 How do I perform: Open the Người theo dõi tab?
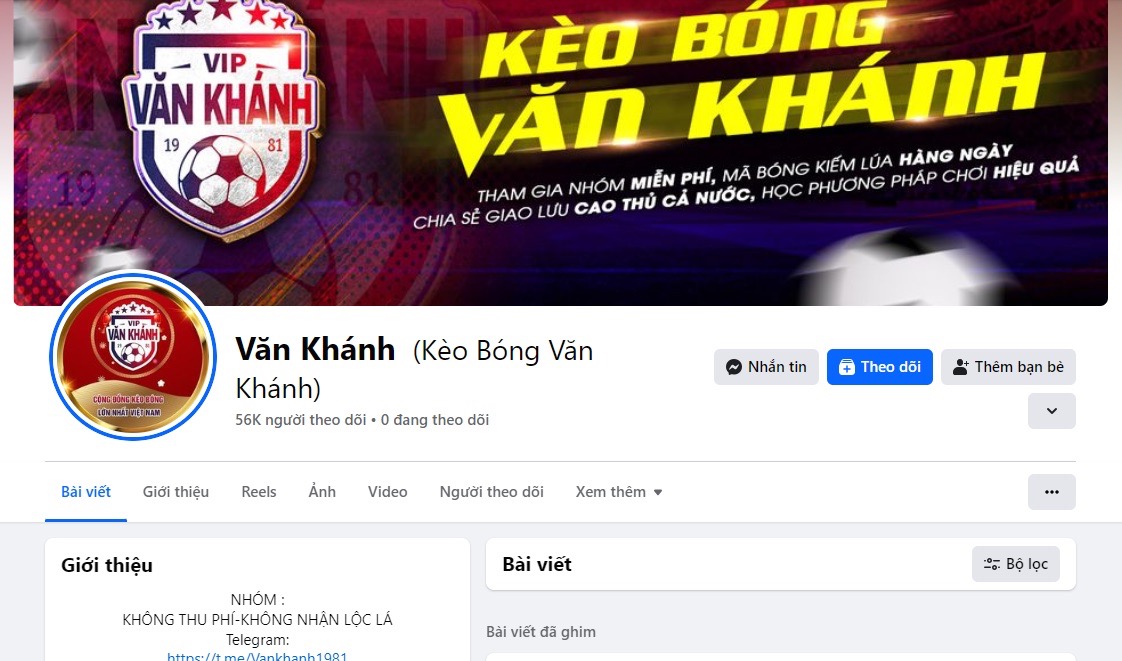pos(492,492)
